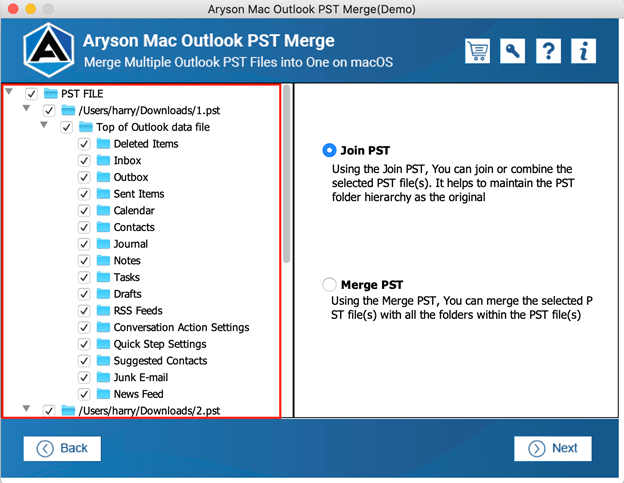Viewport: 624px width, 483px height.
Task: Click the Back button
Action: tap(62, 448)
